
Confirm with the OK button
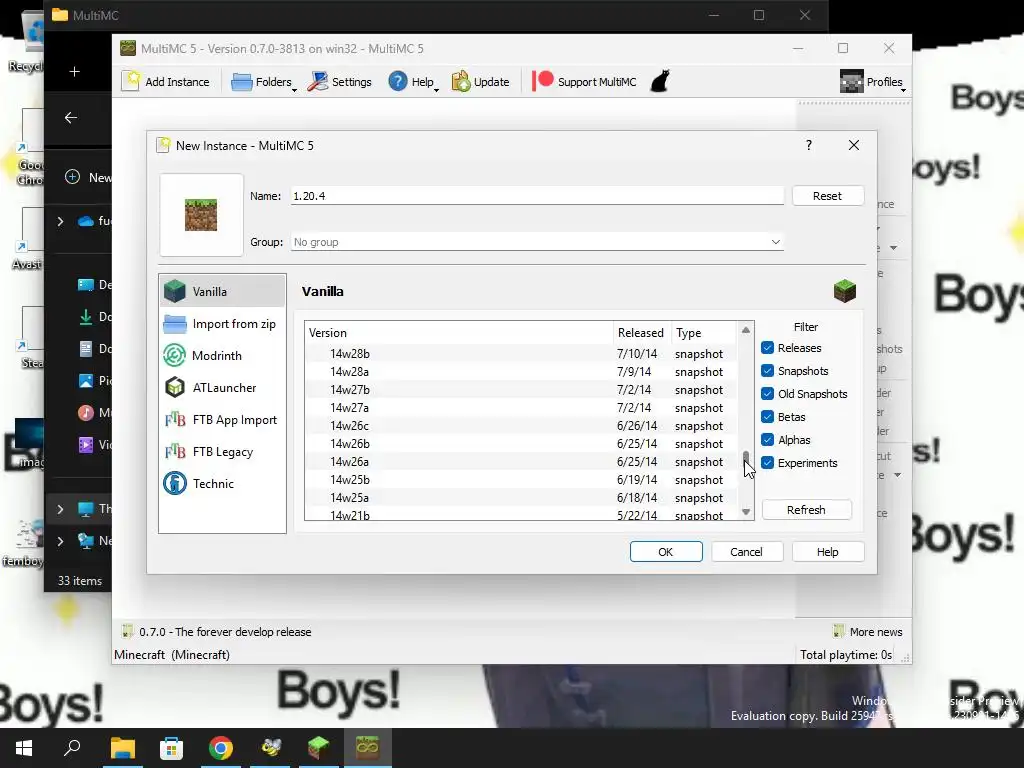click(666, 552)
